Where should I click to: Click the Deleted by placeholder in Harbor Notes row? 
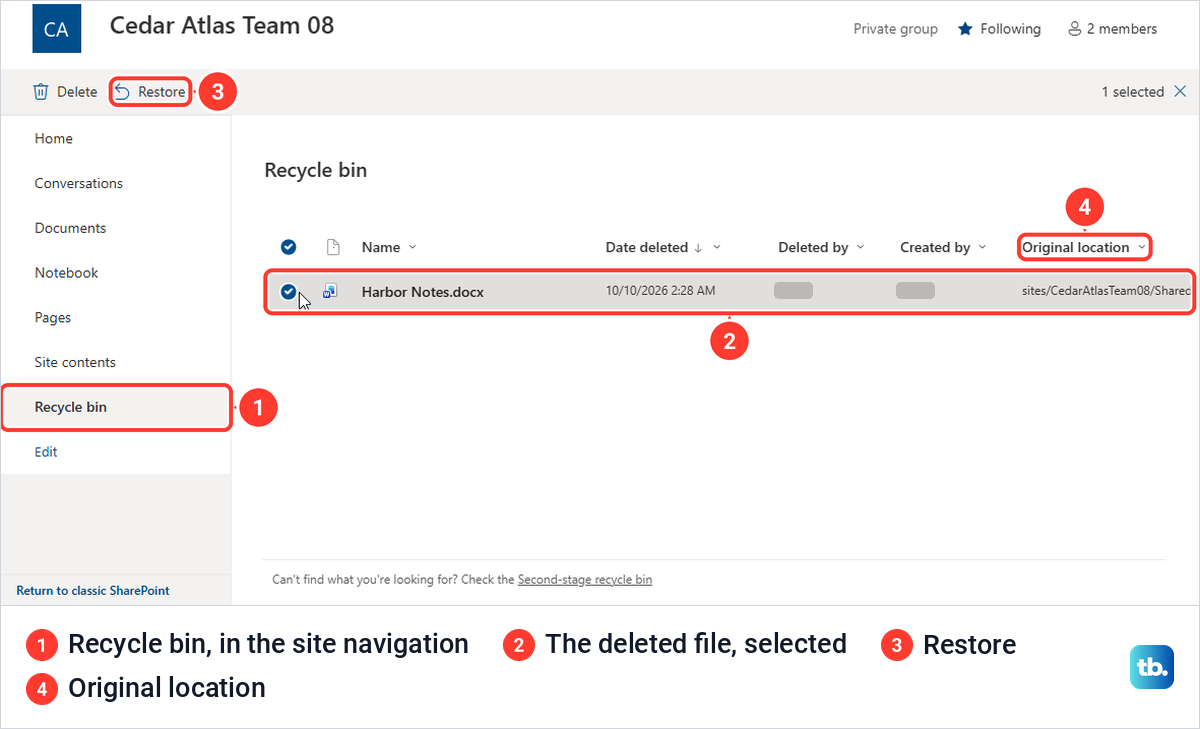pyautogui.click(x=793, y=291)
